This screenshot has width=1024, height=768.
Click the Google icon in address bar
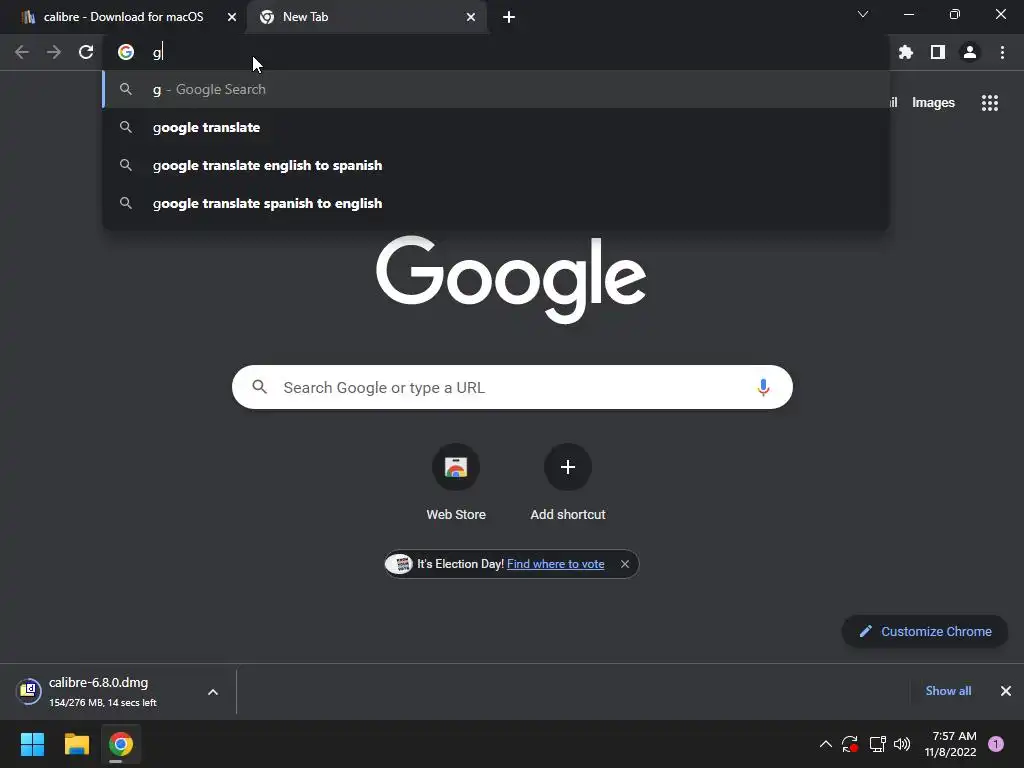click(126, 52)
